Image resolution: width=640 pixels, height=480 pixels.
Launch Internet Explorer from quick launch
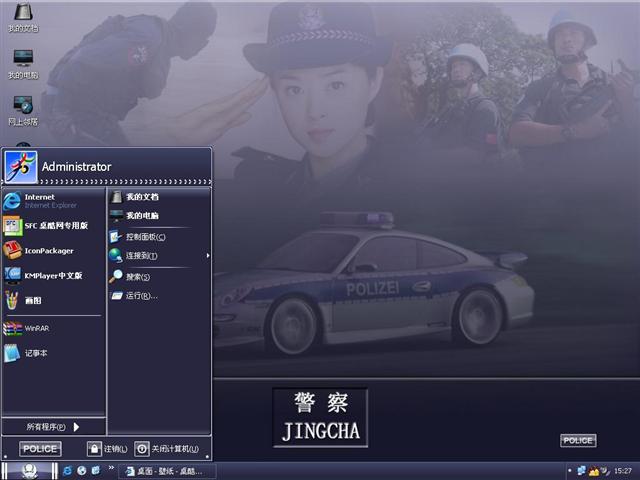click(67, 471)
